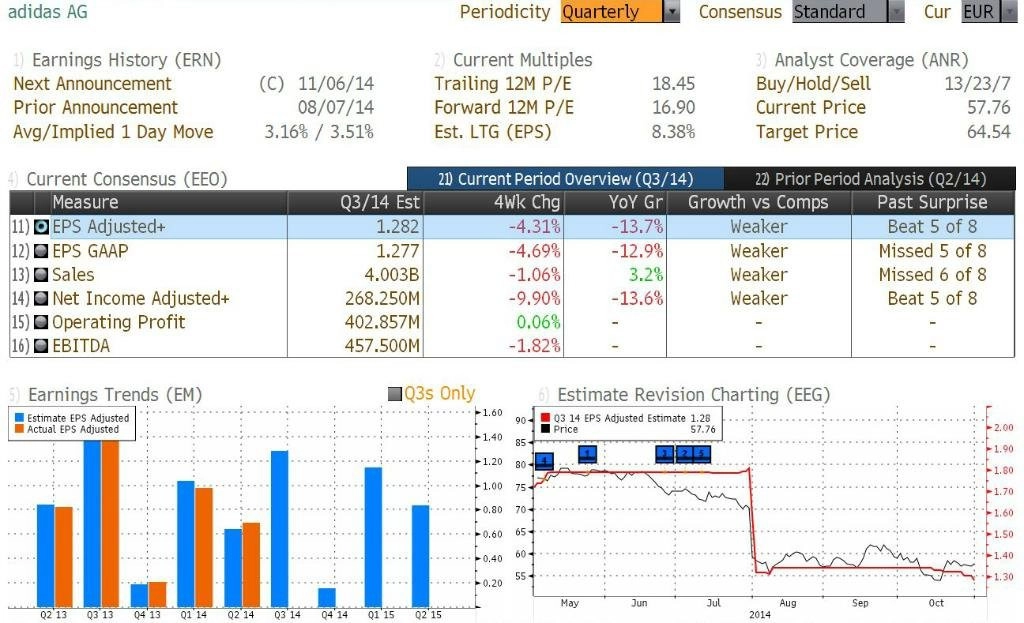The height and width of the screenshot is (623, 1024).
Task: Select the EPS Adjusted+ row radio button
Action: (x=41, y=227)
